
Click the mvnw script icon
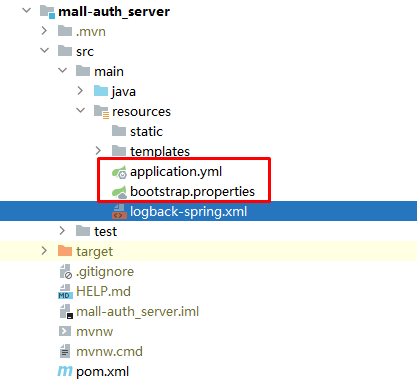pos(65,331)
